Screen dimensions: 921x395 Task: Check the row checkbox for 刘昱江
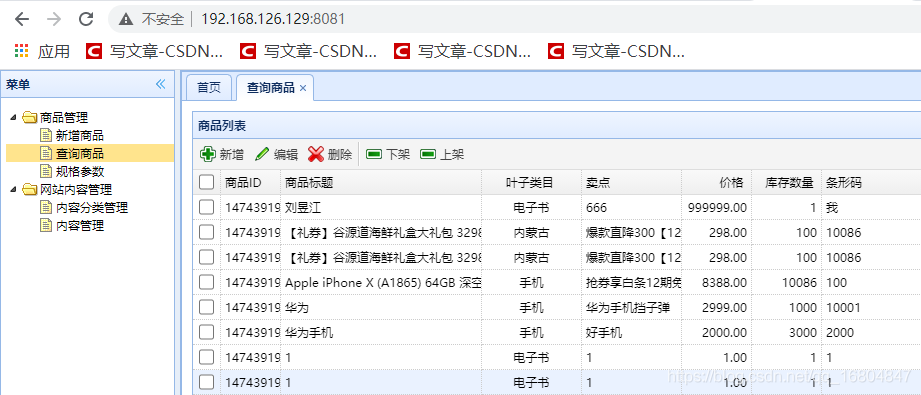(x=206, y=207)
